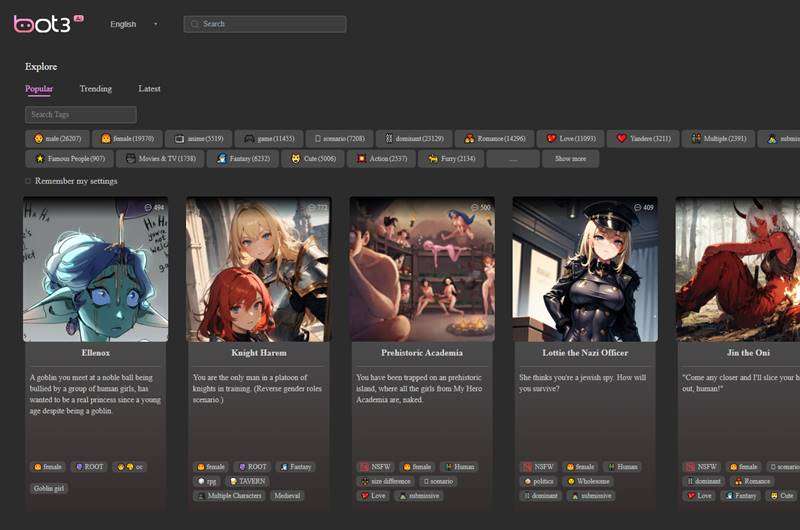Select the Romance (14296) tag
Screen dimensions: 800x530
[x=494, y=138]
